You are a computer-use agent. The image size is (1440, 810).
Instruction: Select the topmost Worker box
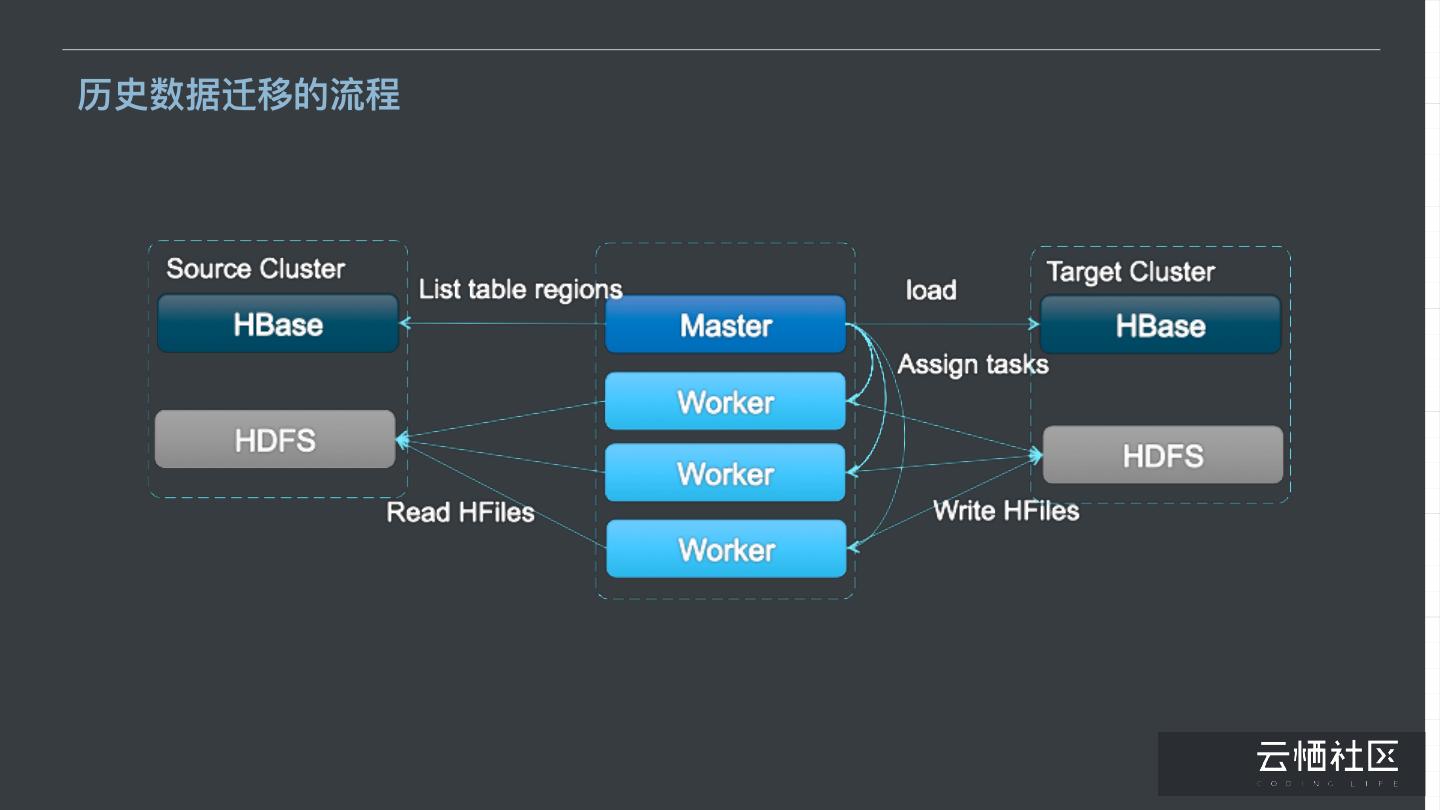click(726, 402)
